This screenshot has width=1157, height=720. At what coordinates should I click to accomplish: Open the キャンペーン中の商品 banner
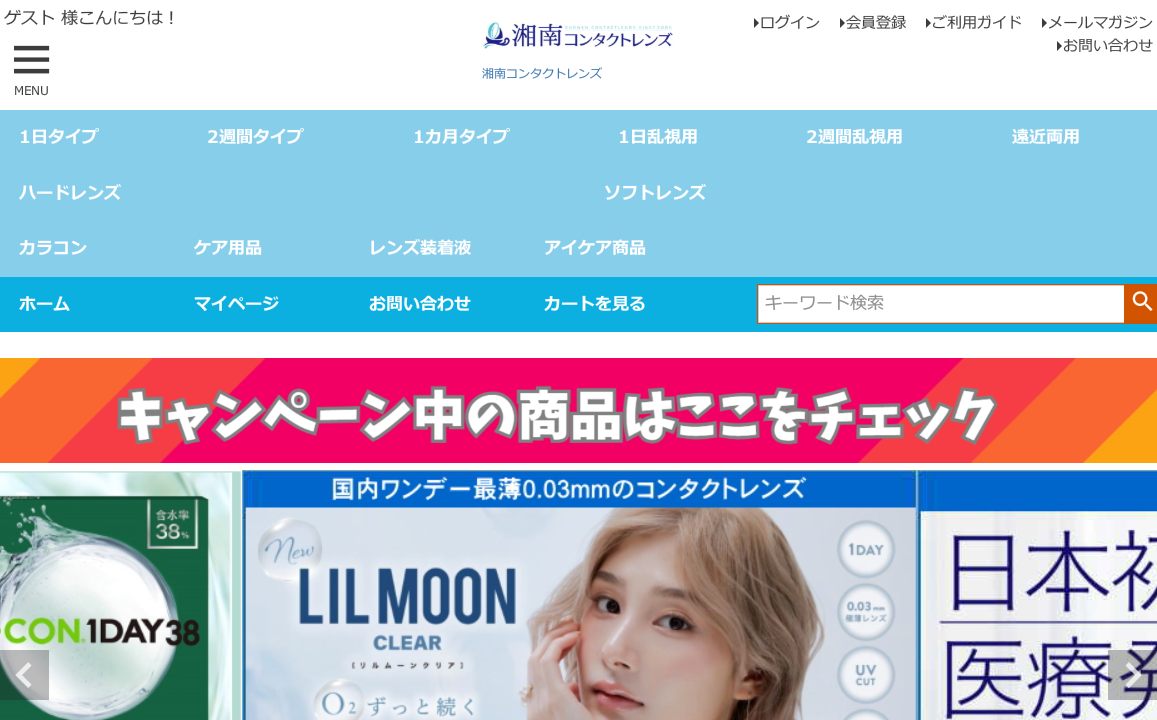pos(578,411)
